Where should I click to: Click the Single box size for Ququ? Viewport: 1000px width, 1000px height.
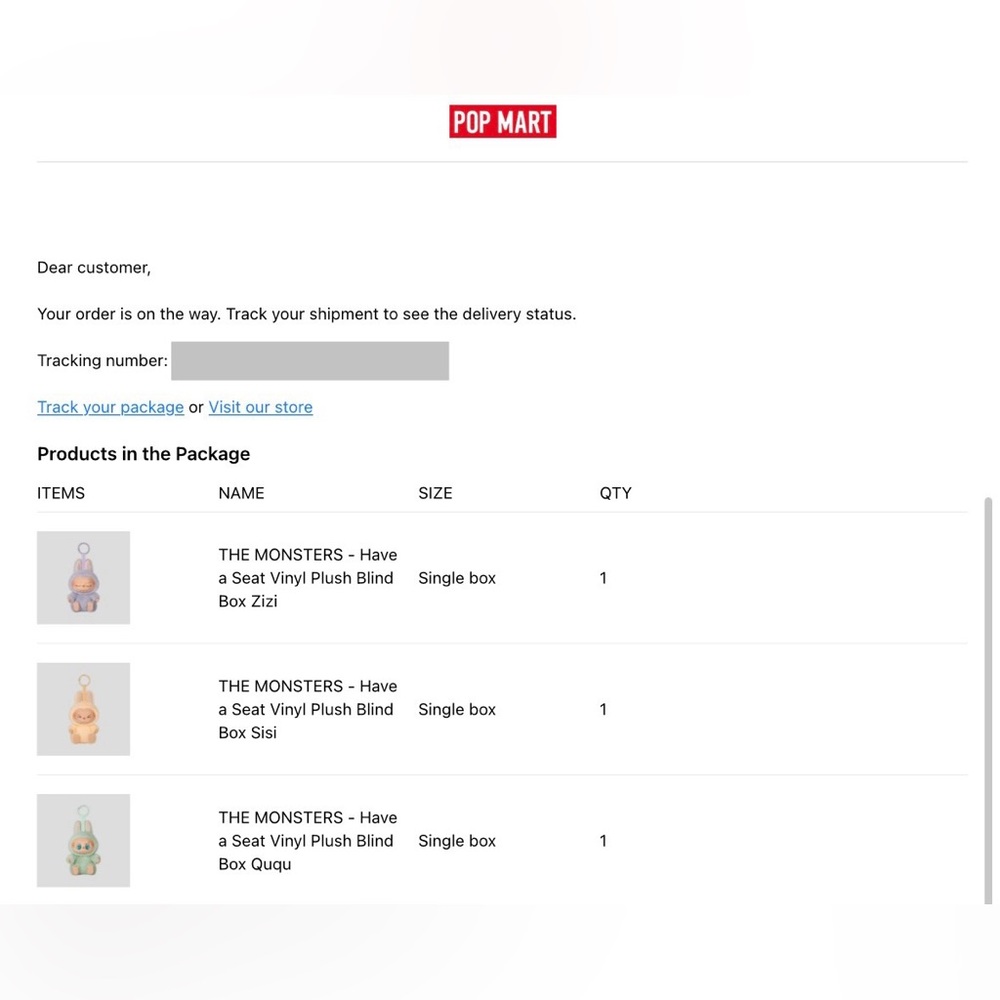(x=457, y=841)
